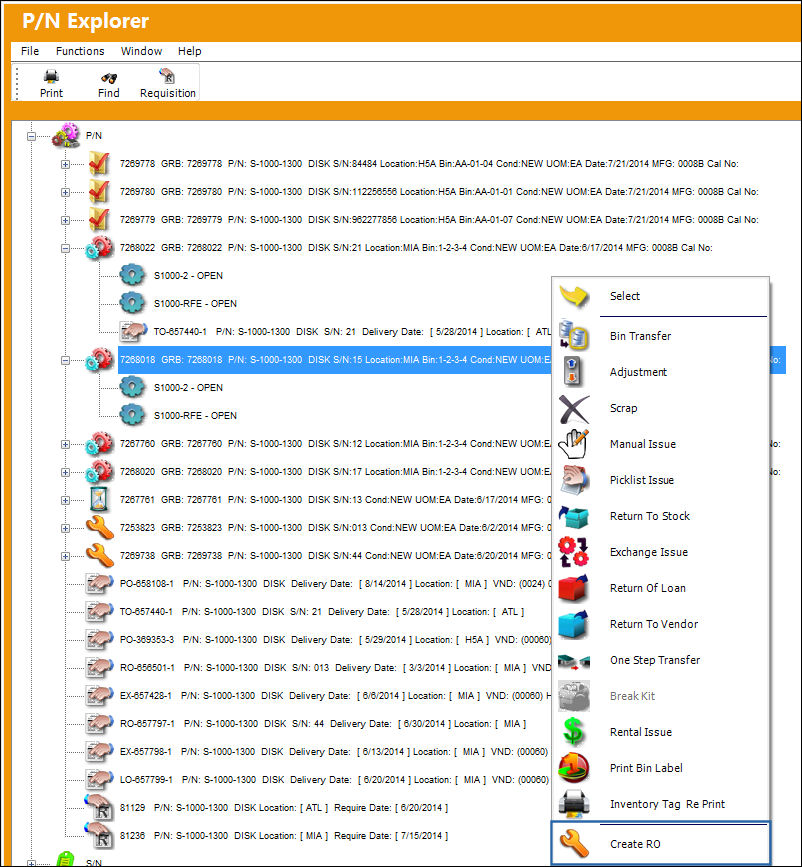
Task: Open the Help menu
Action: pos(190,51)
